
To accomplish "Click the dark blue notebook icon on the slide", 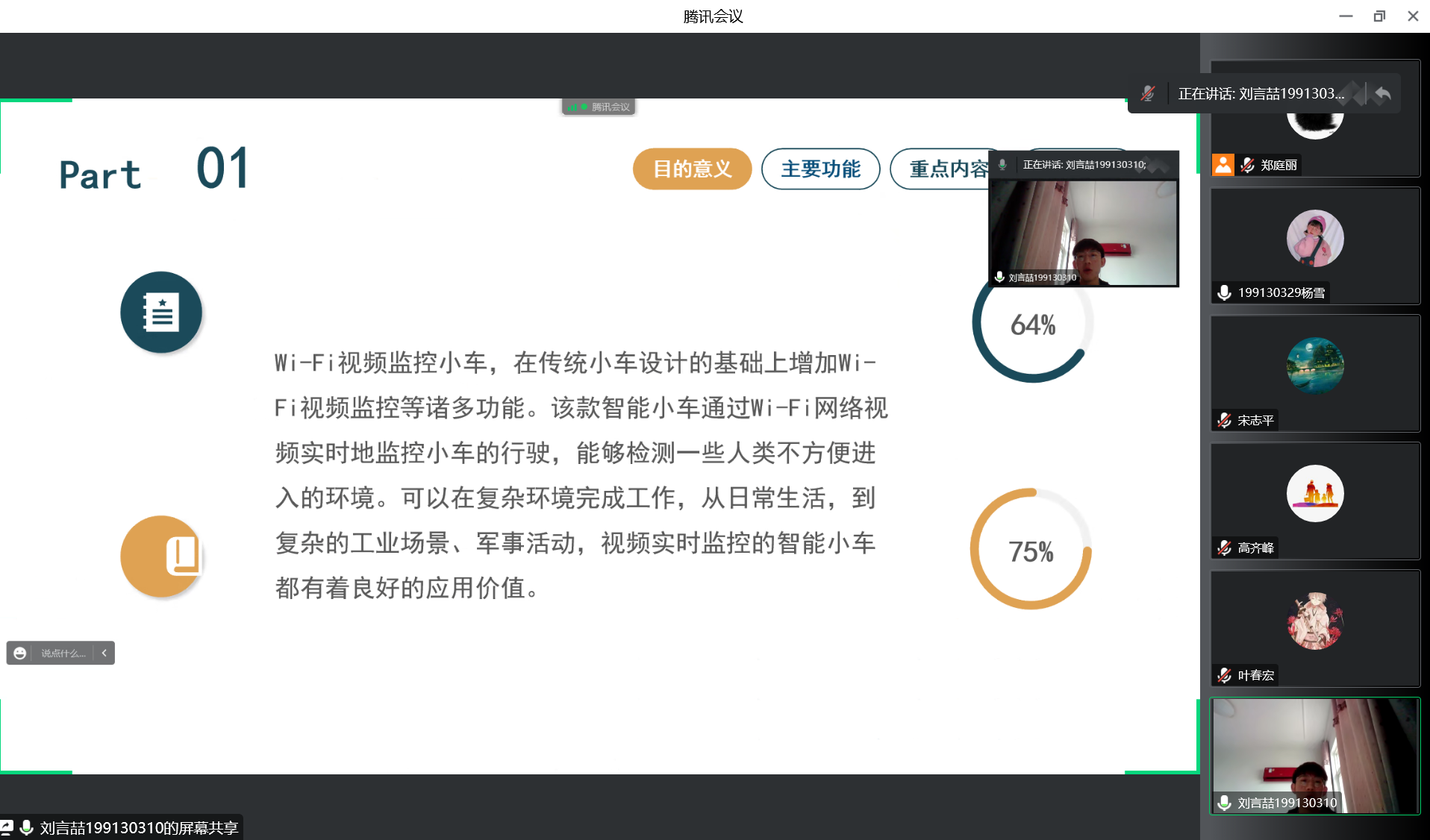I will 161,313.
